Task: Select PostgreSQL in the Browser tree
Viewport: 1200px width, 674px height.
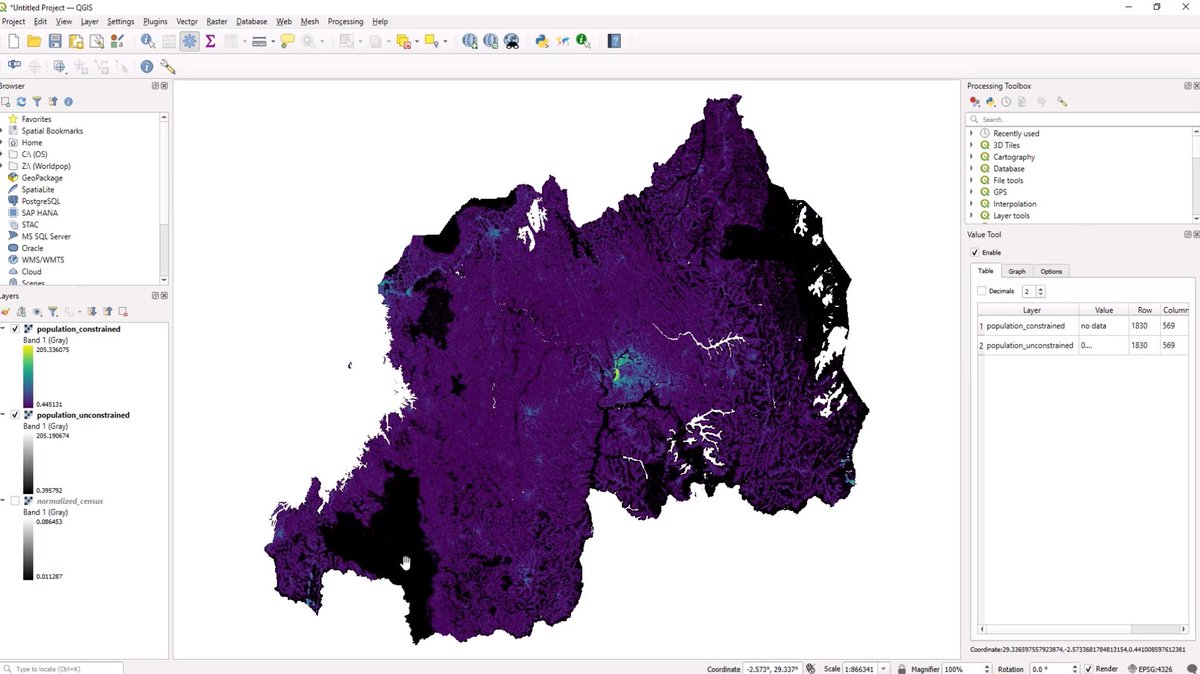Action: tap(41, 201)
